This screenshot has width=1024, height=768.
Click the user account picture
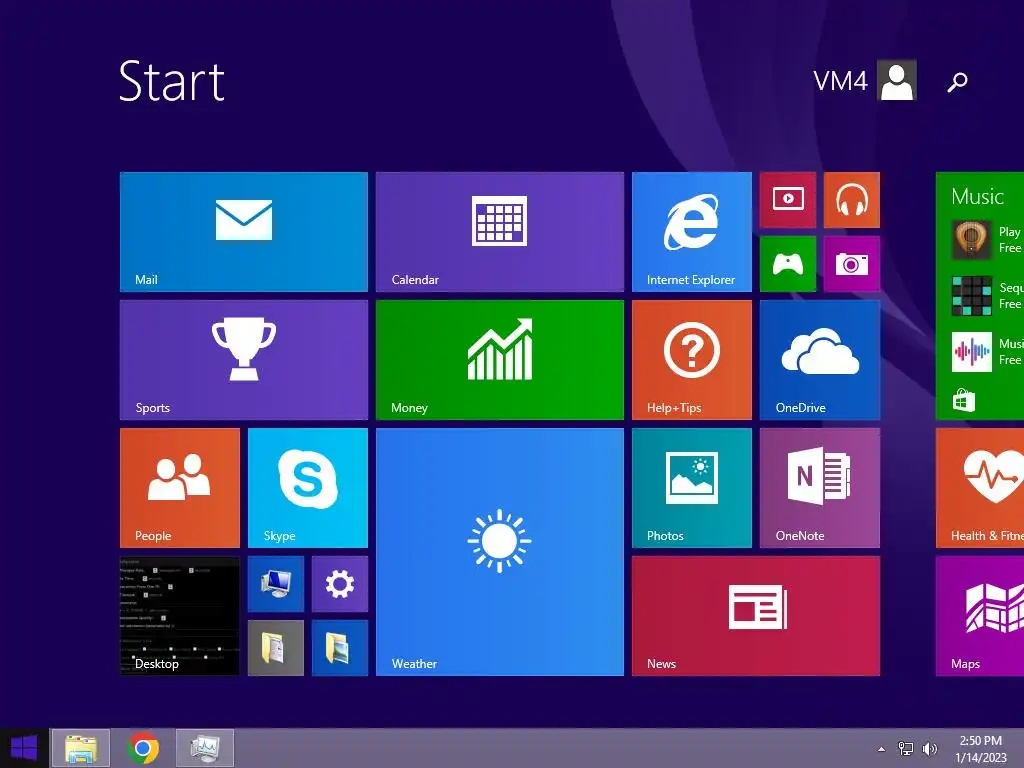(897, 81)
